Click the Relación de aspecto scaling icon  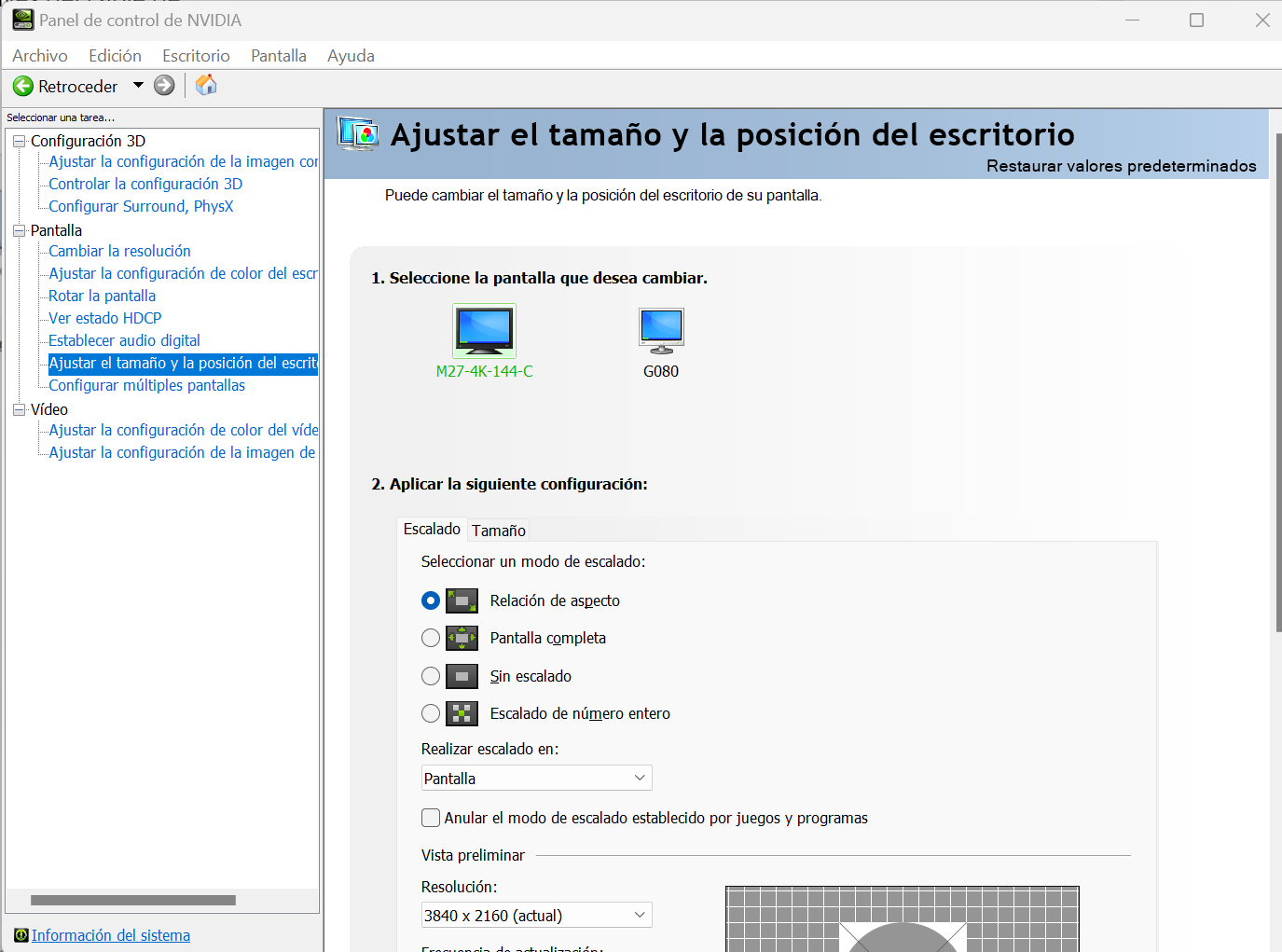[x=462, y=600]
